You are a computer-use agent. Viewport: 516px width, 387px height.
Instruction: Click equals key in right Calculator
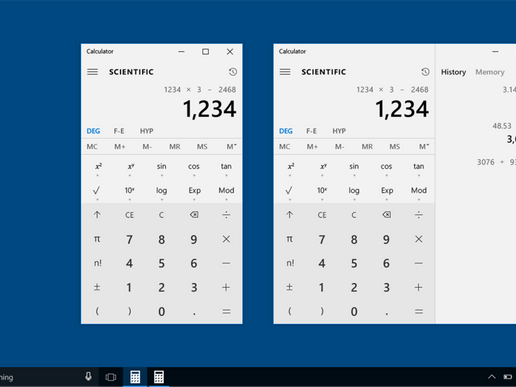point(419,312)
